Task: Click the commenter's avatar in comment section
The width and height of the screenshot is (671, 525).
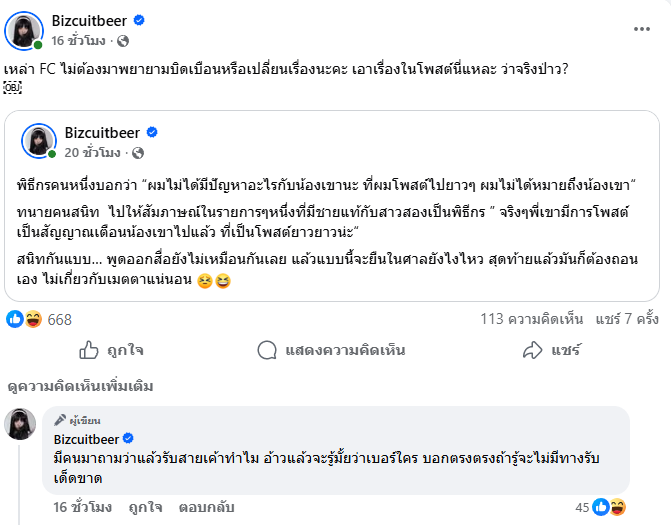Action: (21, 425)
